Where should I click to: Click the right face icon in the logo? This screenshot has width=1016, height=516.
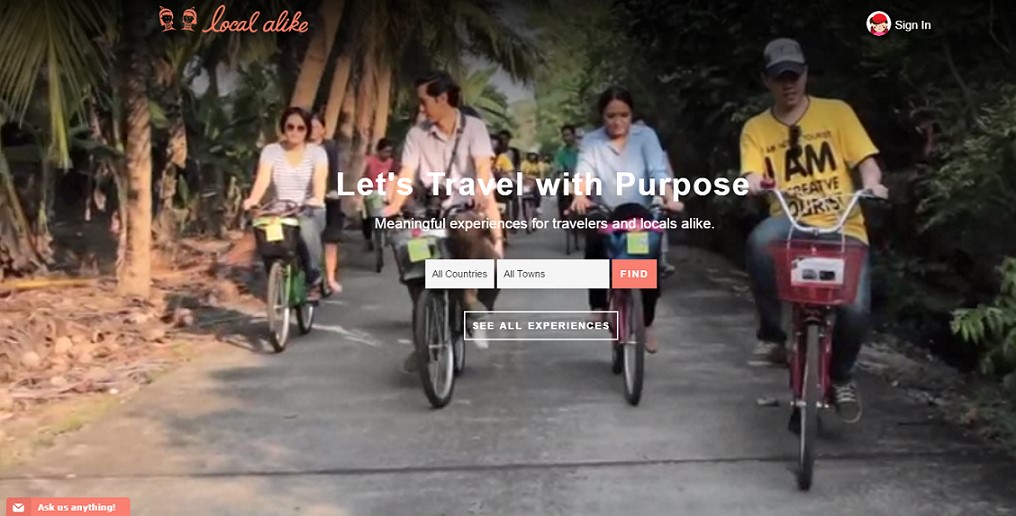click(x=189, y=19)
